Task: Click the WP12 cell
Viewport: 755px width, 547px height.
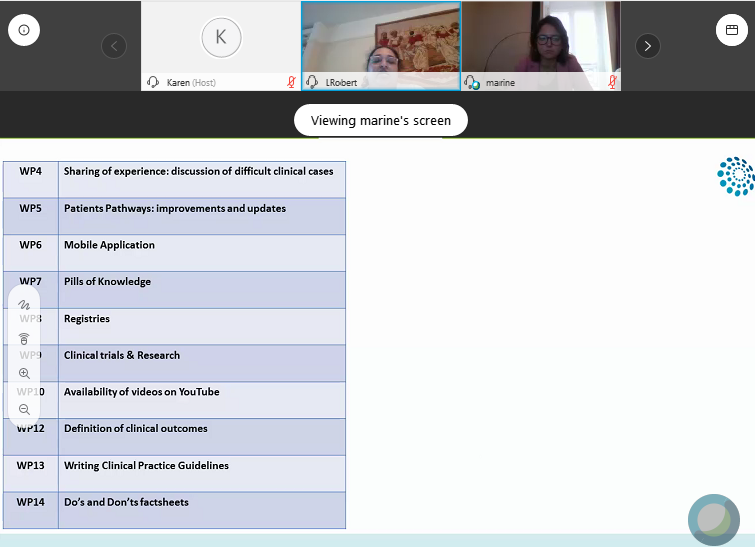Action: pos(31,436)
